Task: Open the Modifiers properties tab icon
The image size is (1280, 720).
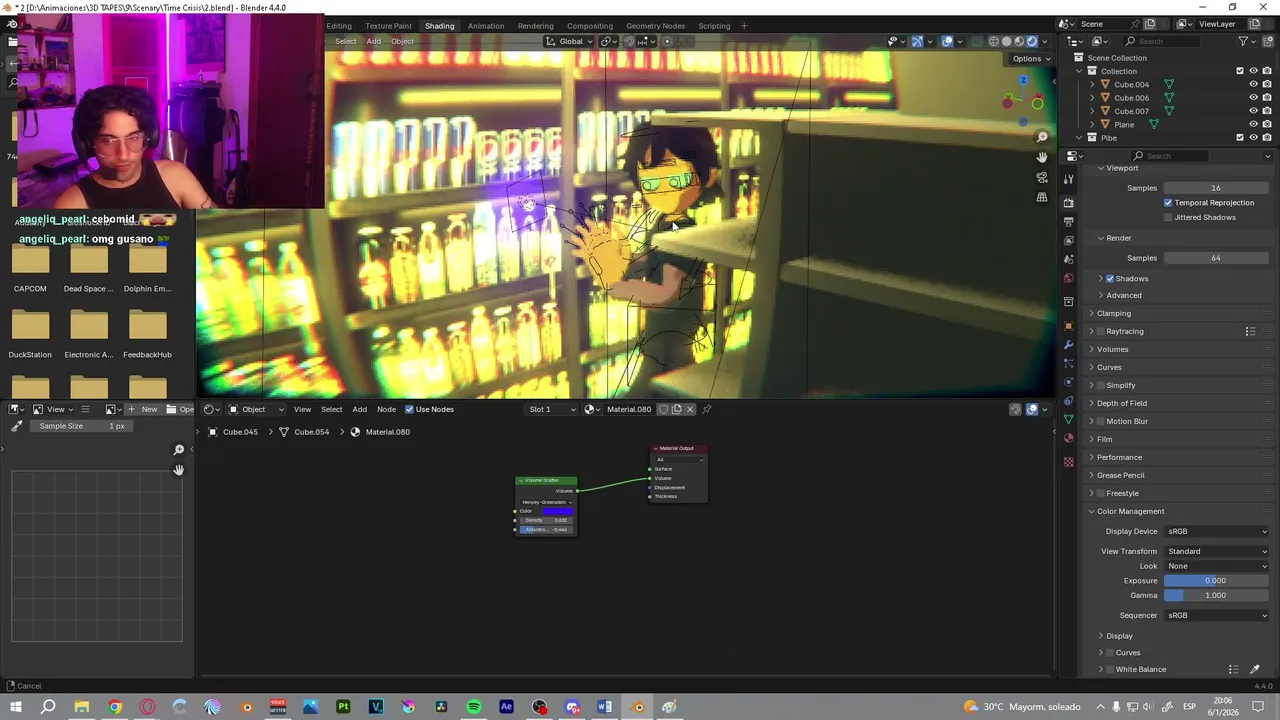Action: point(1069,345)
